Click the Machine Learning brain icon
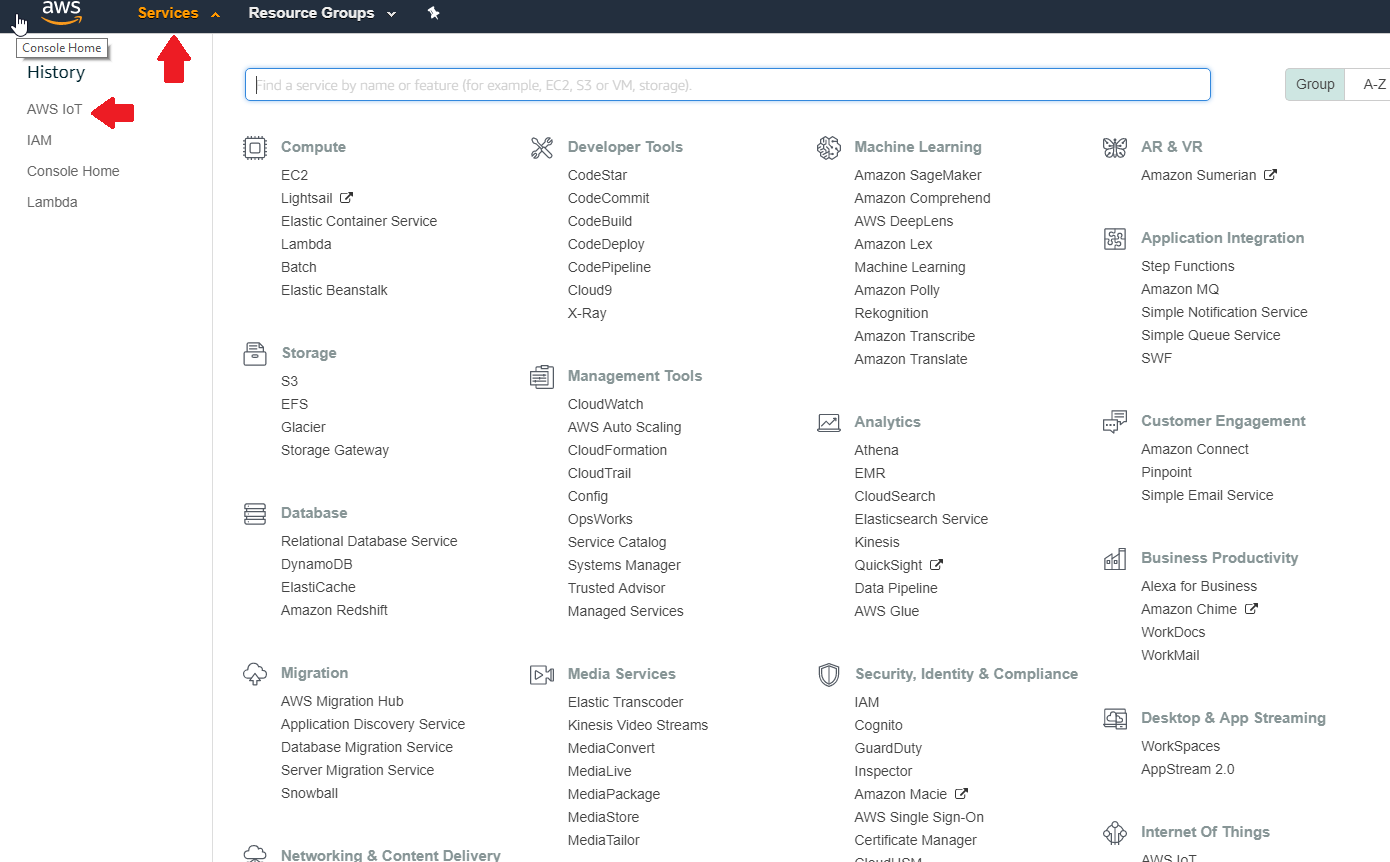This screenshot has height=862, width=1390. 828,148
